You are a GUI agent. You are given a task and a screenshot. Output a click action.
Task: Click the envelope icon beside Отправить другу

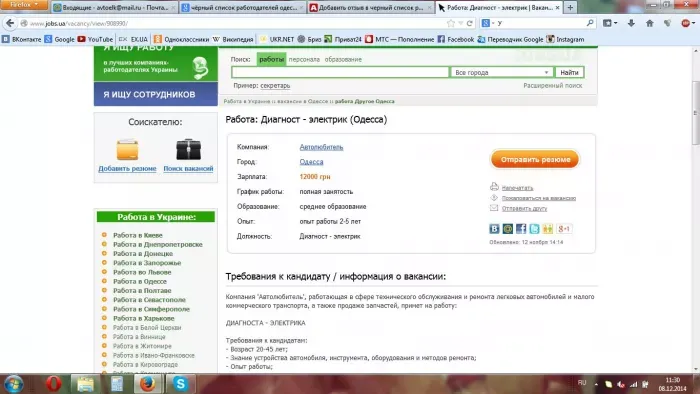click(494, 208)
